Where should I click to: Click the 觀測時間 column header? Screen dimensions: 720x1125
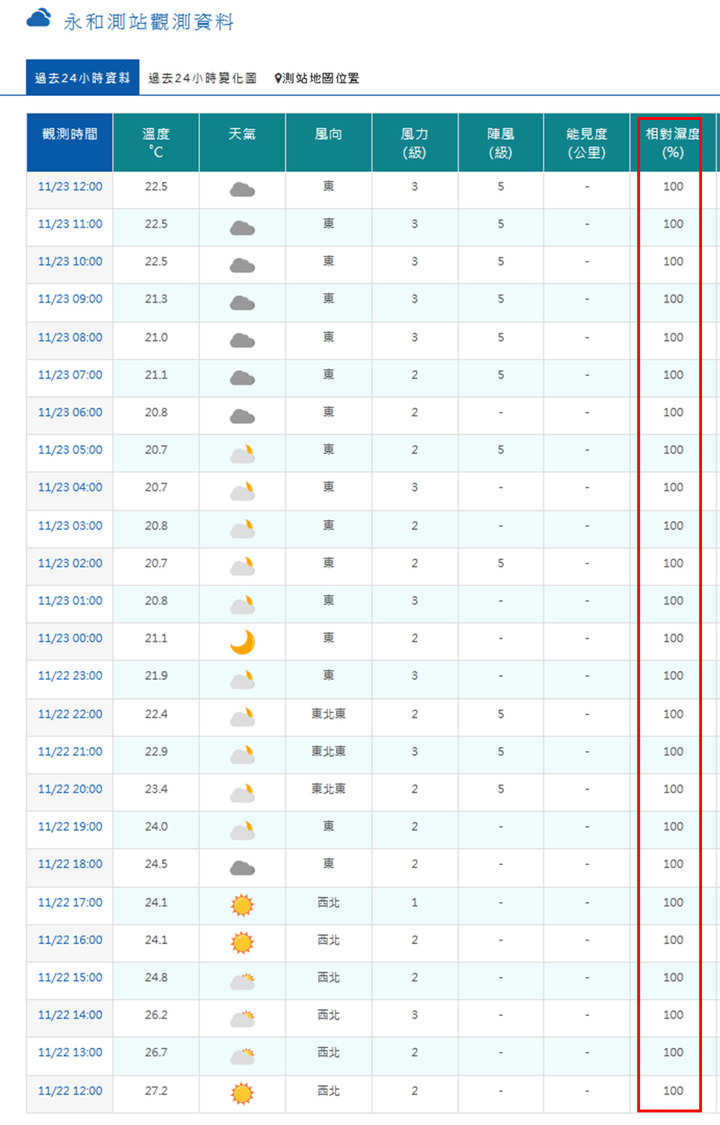[x=70, y=142]
